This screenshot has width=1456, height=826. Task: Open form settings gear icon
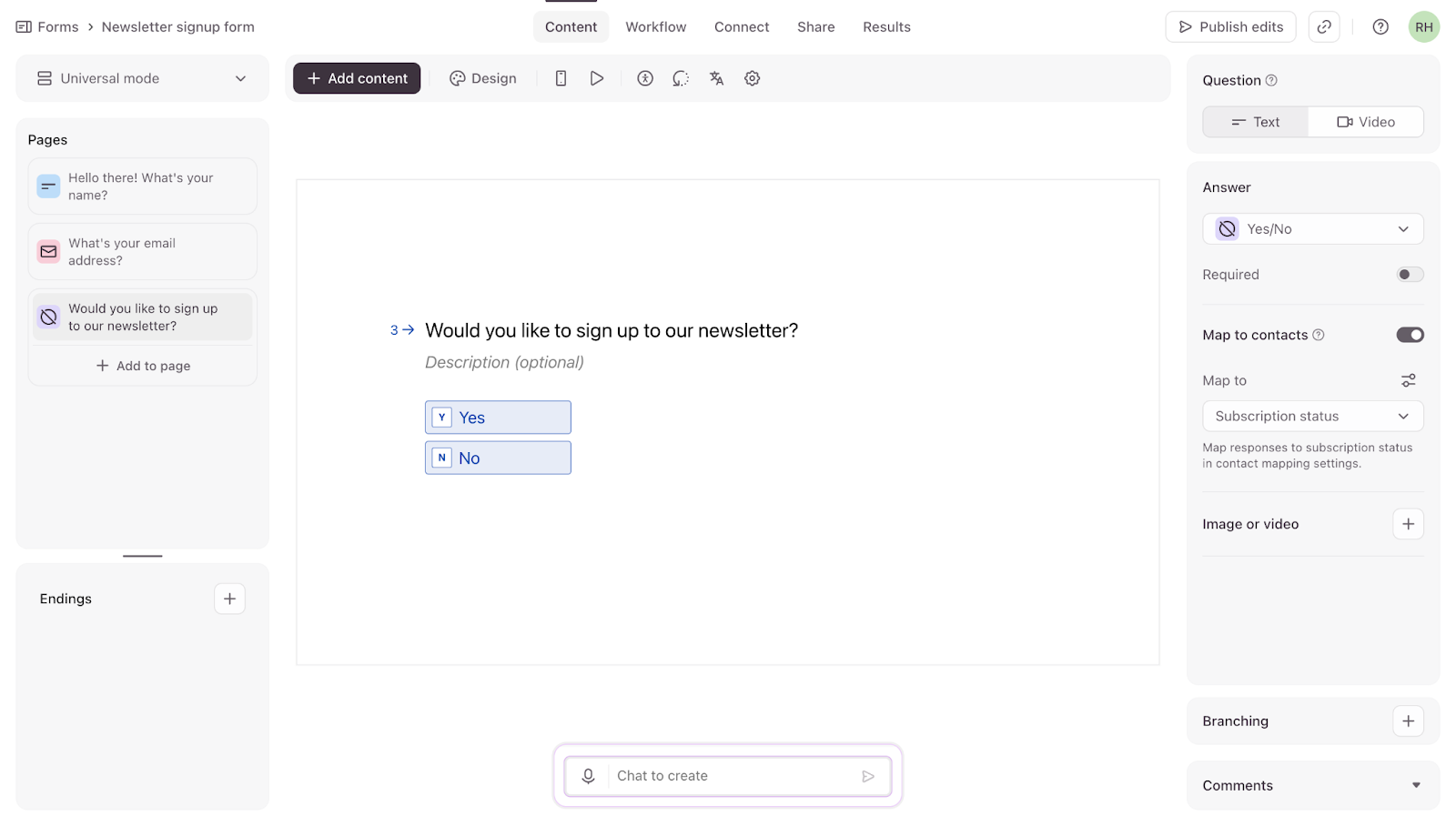pos(752,78)
